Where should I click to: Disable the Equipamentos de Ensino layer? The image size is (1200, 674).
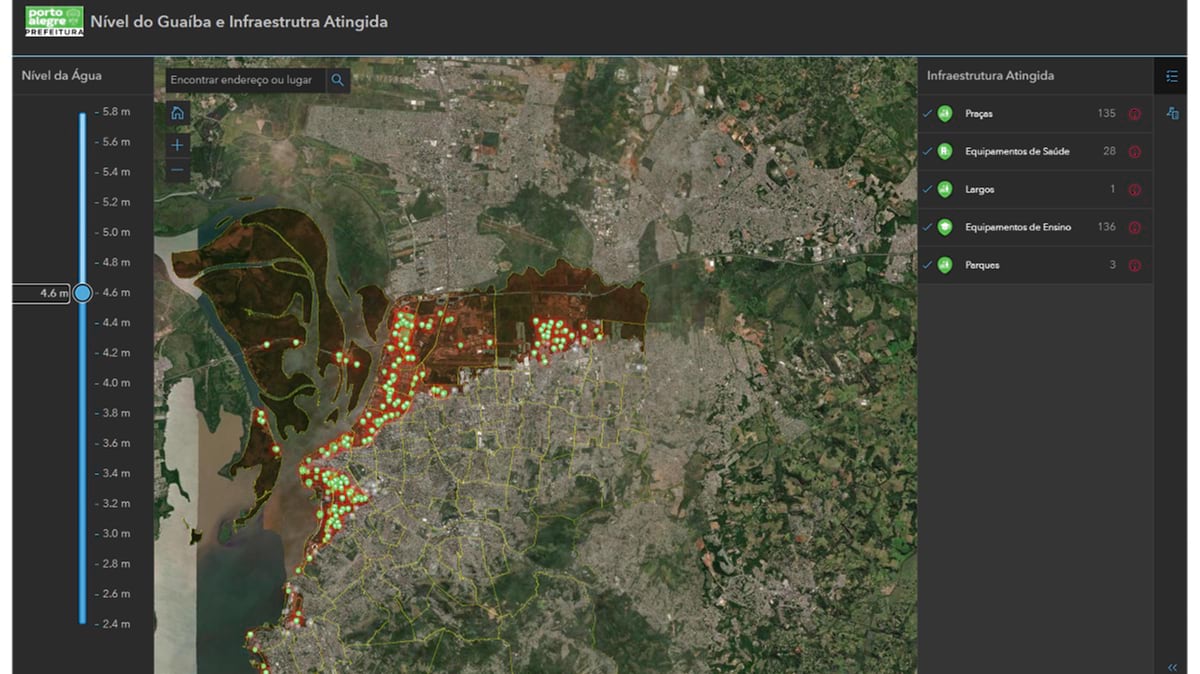click(x=929, y=227)
